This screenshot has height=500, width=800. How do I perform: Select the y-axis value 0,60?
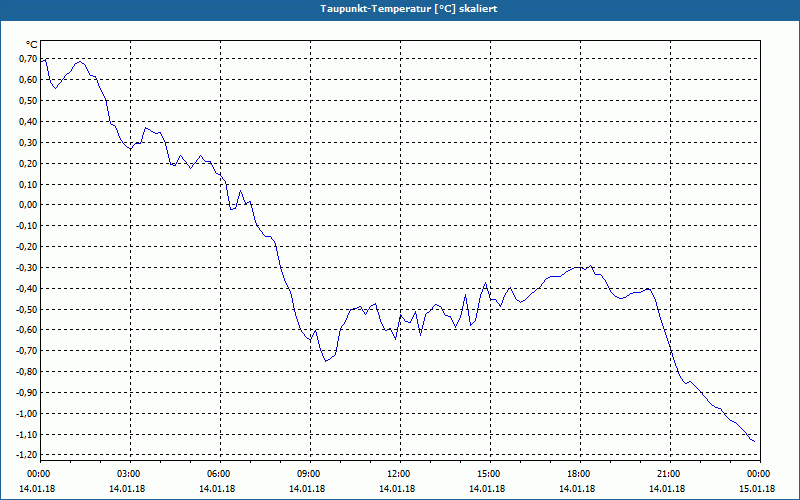pos(29,80)
